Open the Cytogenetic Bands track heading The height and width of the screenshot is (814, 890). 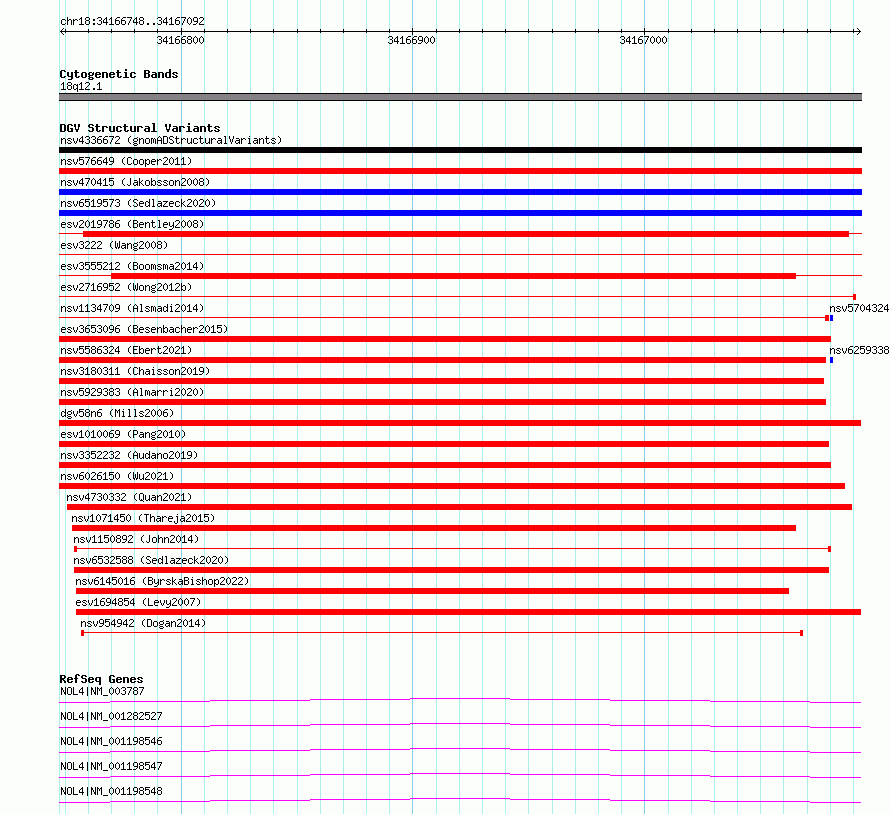119,74
